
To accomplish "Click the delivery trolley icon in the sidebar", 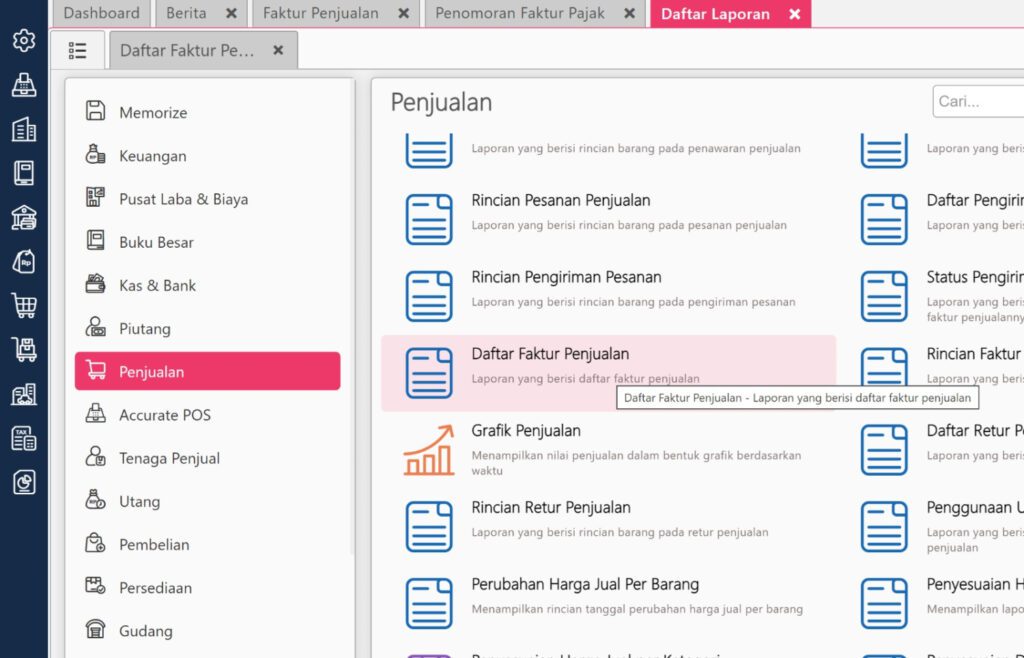I will [x=24, y=350].
